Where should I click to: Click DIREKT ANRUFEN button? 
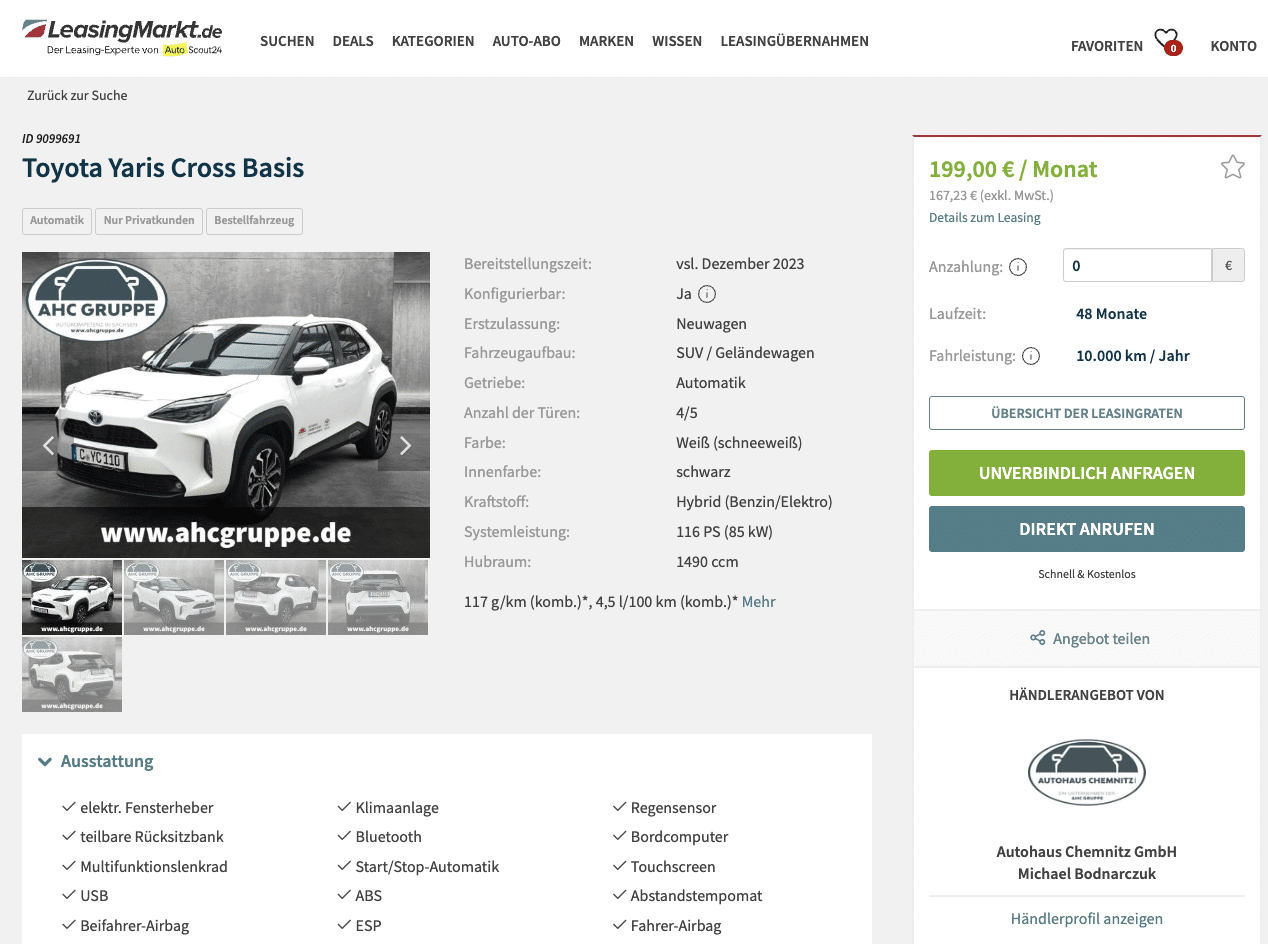point(1087,529)
